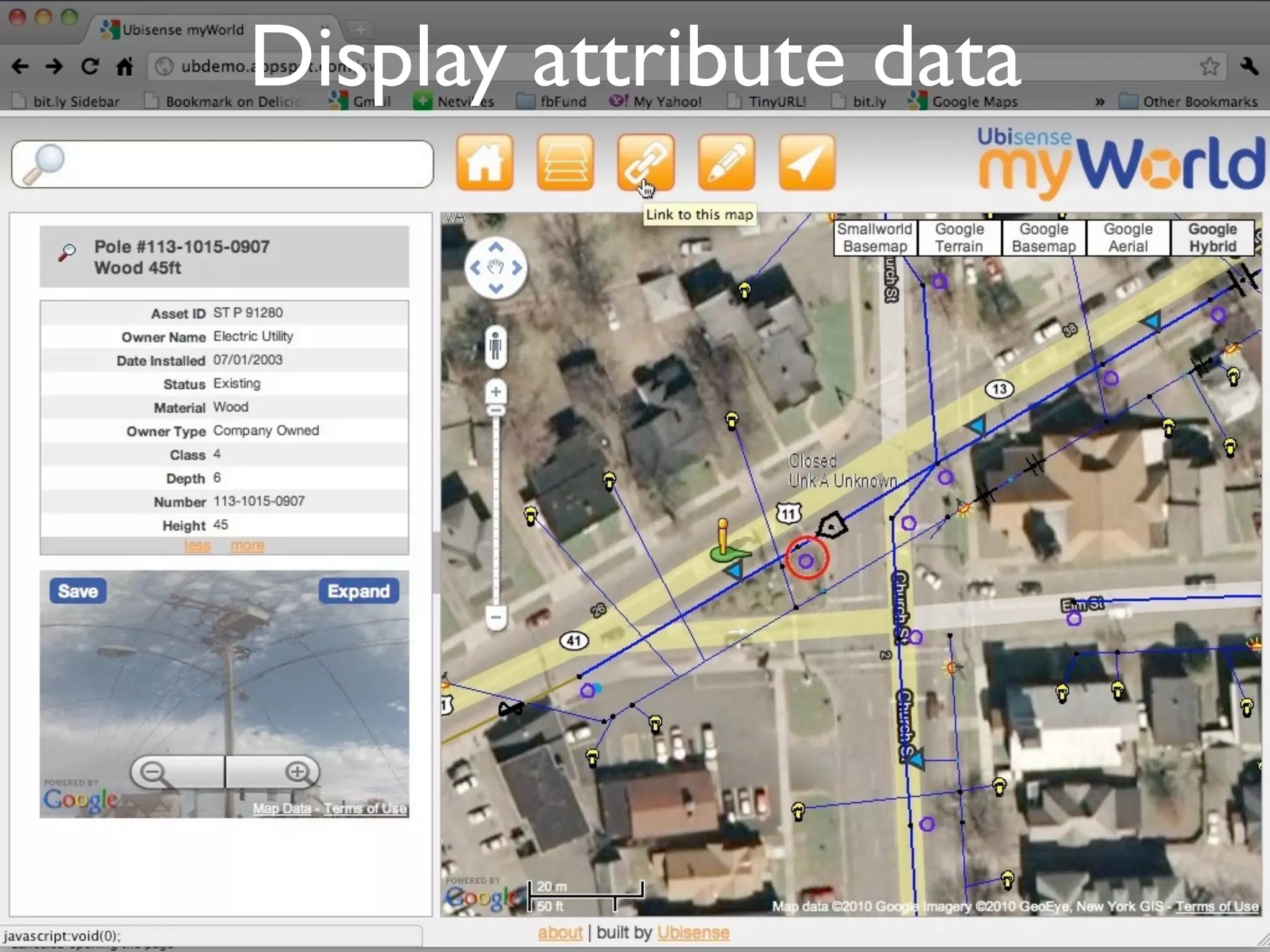The height and width of the screenshot is (952, 1270).
Task: Pan the map up arrow
Action: pos(495,247)
